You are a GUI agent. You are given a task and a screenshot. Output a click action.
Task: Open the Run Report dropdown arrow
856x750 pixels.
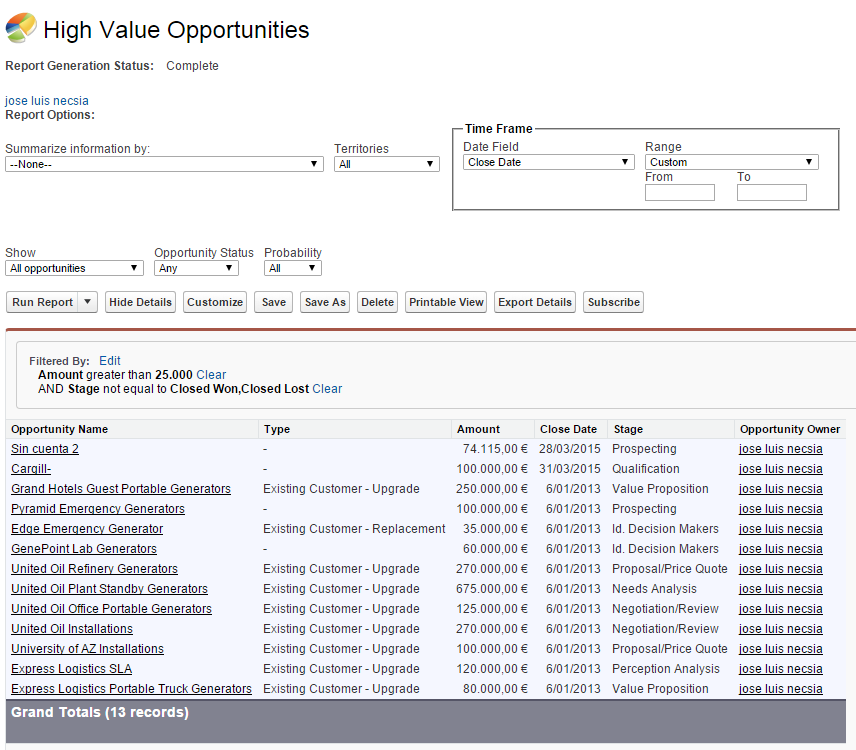(88, 302)
